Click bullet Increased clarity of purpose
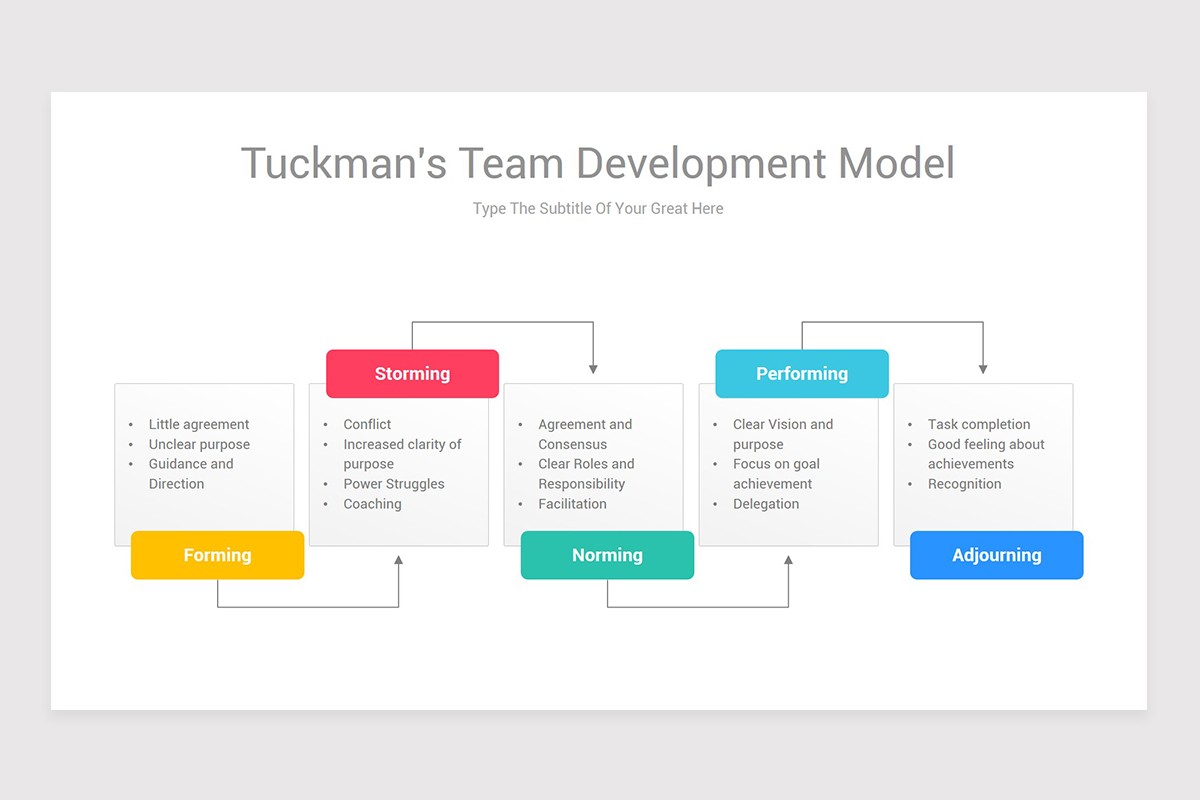 point(402,454)
